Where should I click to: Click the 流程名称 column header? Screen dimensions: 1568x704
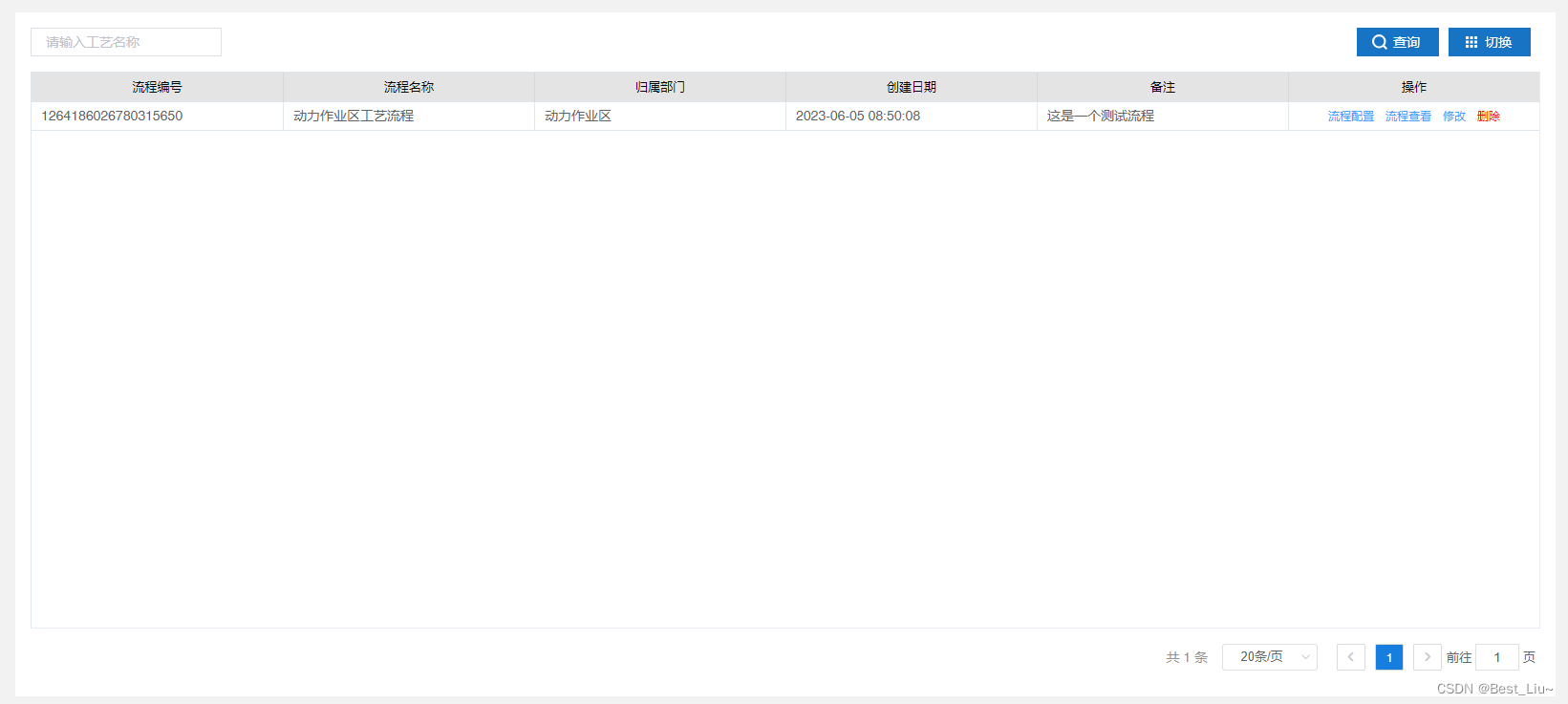point(409,87)
